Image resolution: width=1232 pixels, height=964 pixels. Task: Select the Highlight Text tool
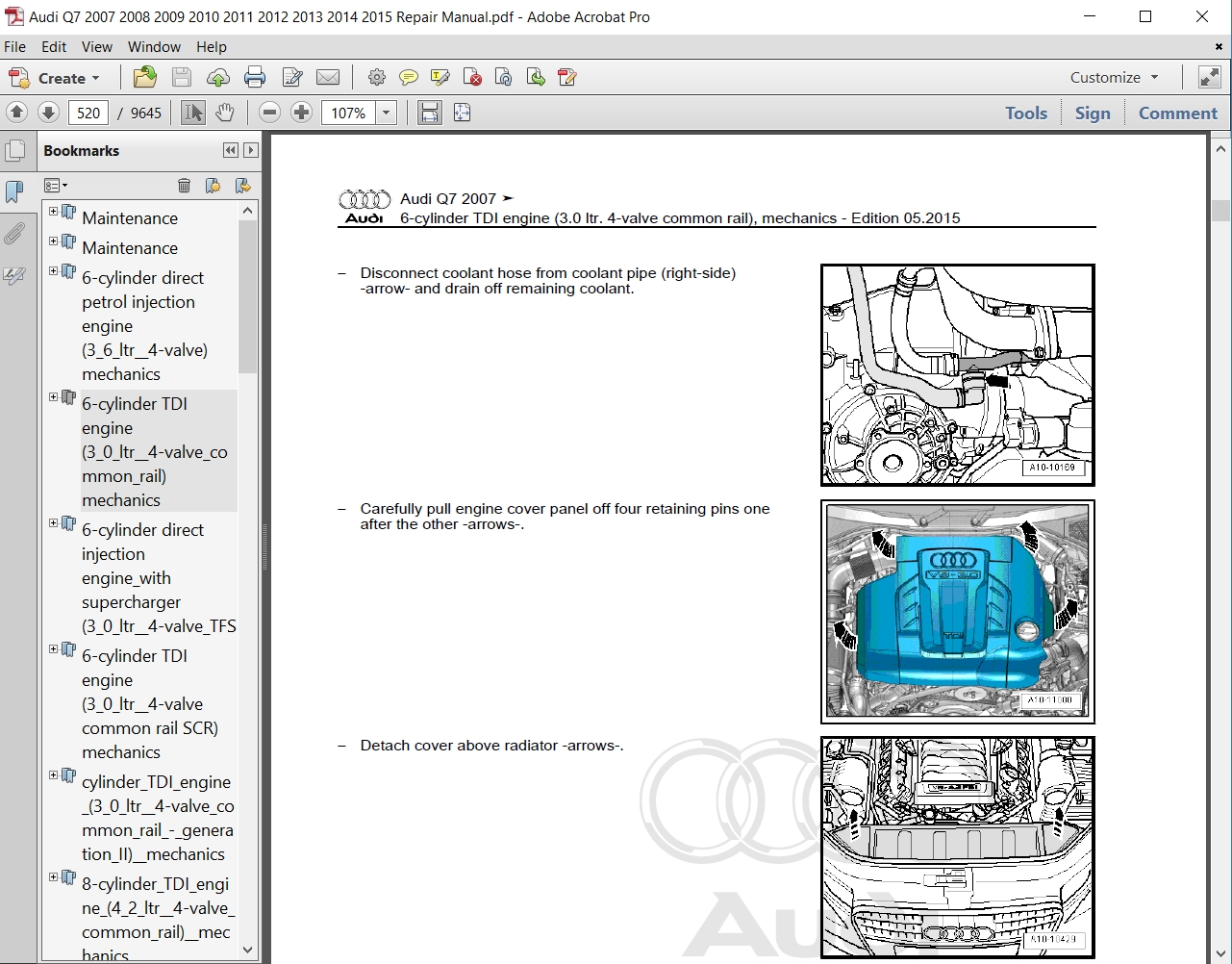point(440,78)
